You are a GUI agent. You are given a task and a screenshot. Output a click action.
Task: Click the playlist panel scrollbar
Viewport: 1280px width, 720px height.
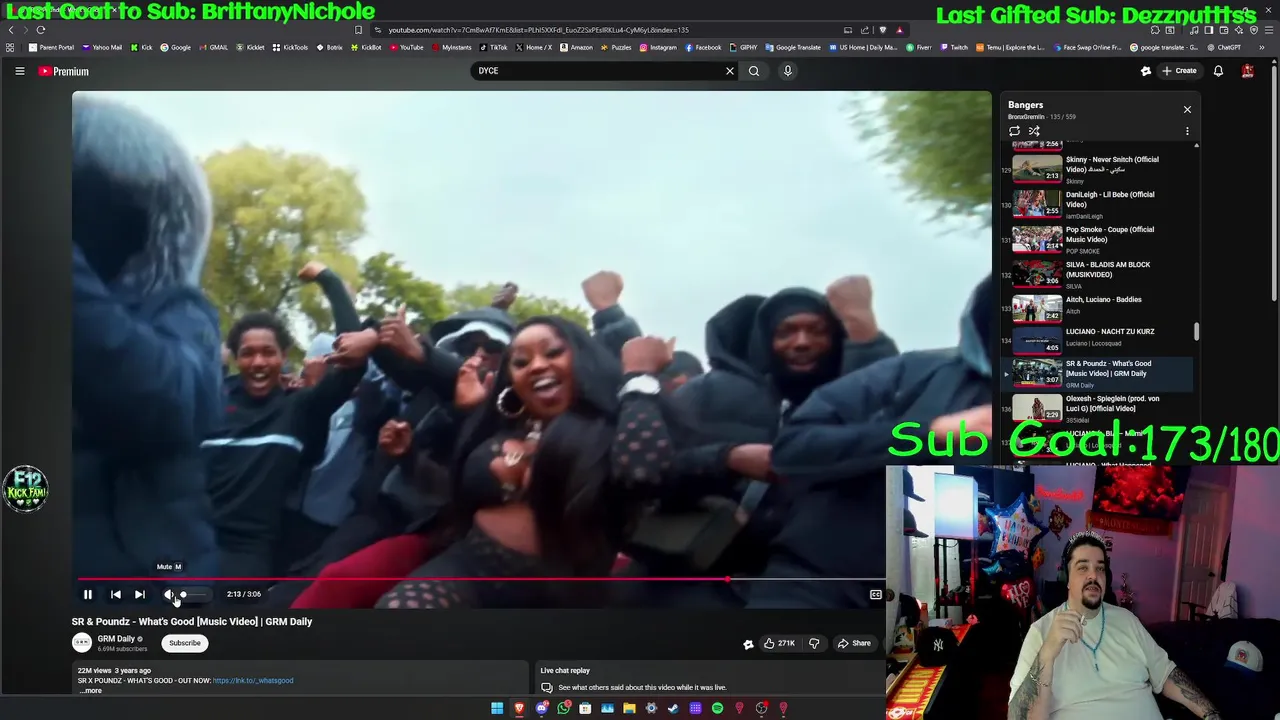pos(1196,331)
